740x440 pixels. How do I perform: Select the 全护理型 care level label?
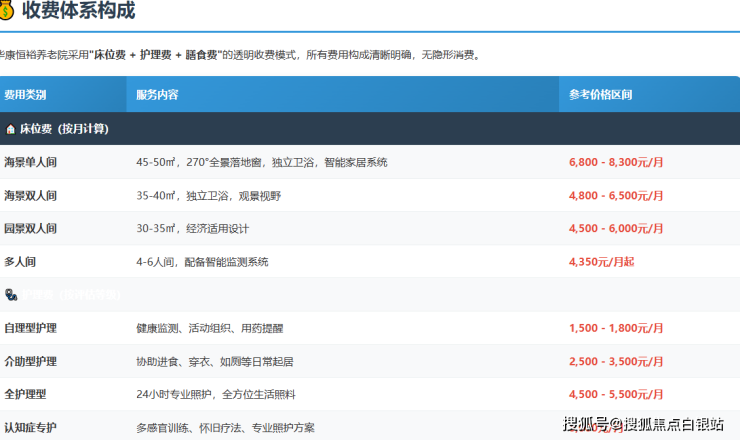[x=25, y=394]
